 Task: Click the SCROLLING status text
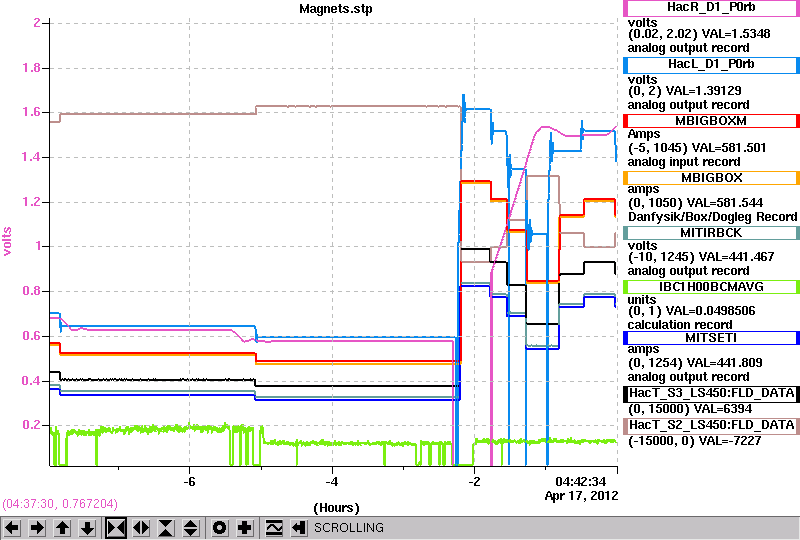pos(349,528)
